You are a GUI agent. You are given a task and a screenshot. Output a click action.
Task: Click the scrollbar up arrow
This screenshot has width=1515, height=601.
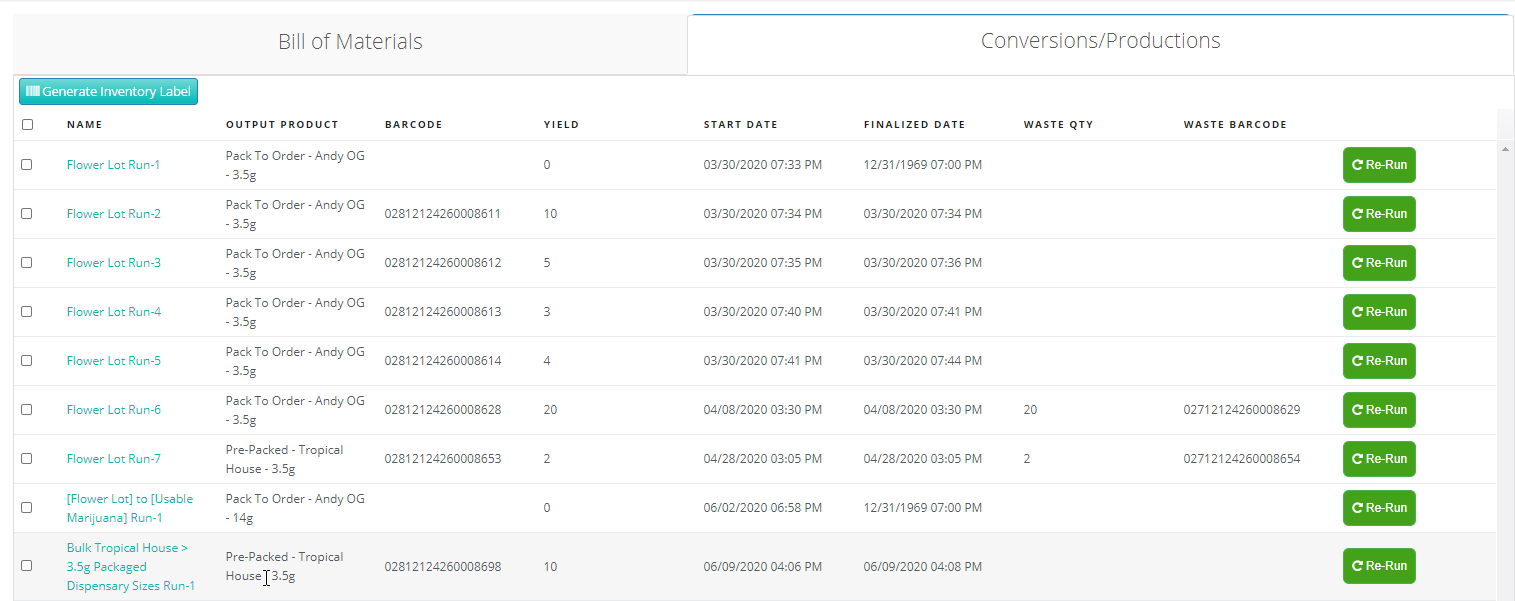coord(1506,149)
